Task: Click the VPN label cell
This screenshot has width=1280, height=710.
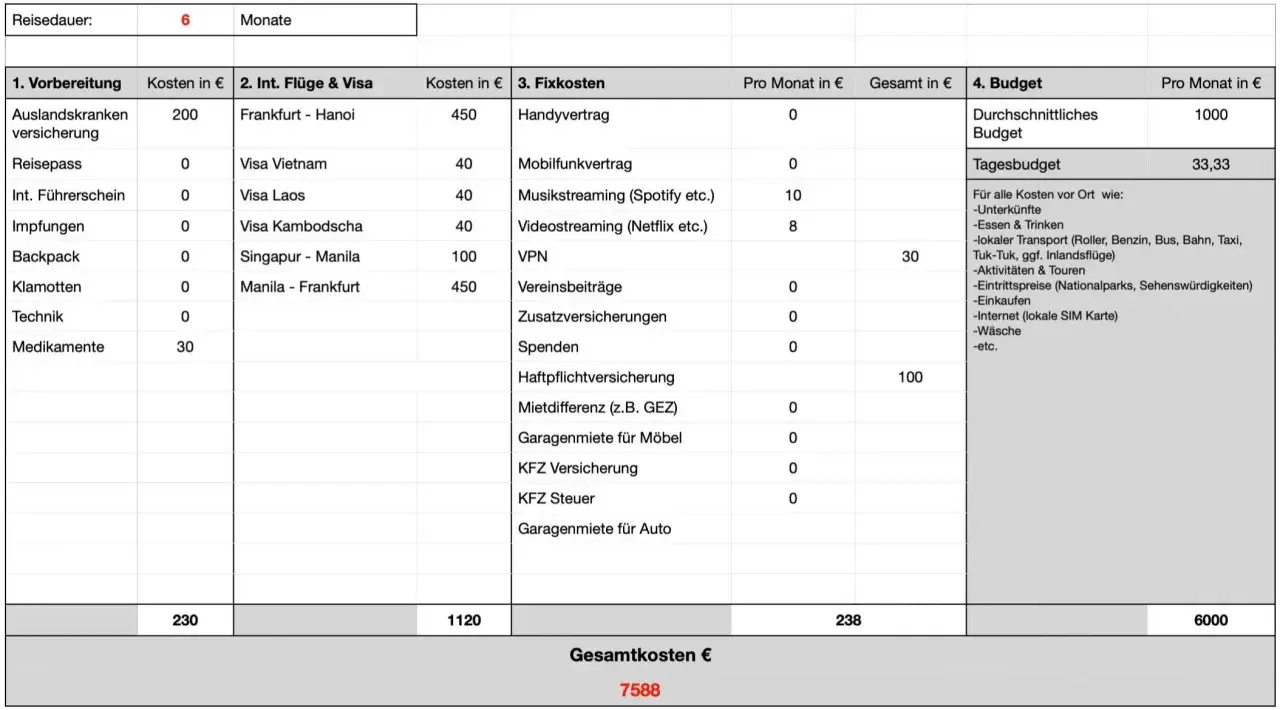Action: click(621, 256)
